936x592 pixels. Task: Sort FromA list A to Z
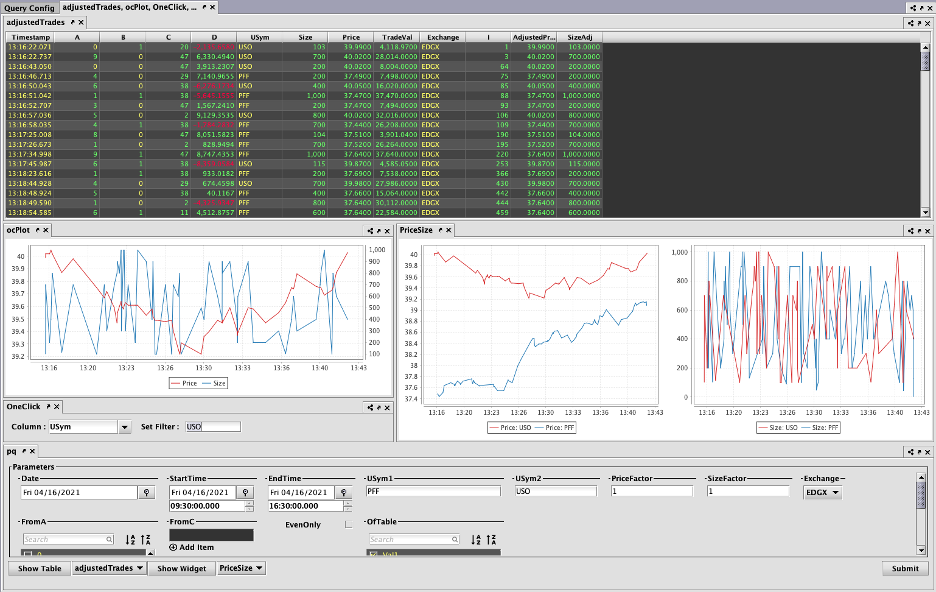coord(131,539)
